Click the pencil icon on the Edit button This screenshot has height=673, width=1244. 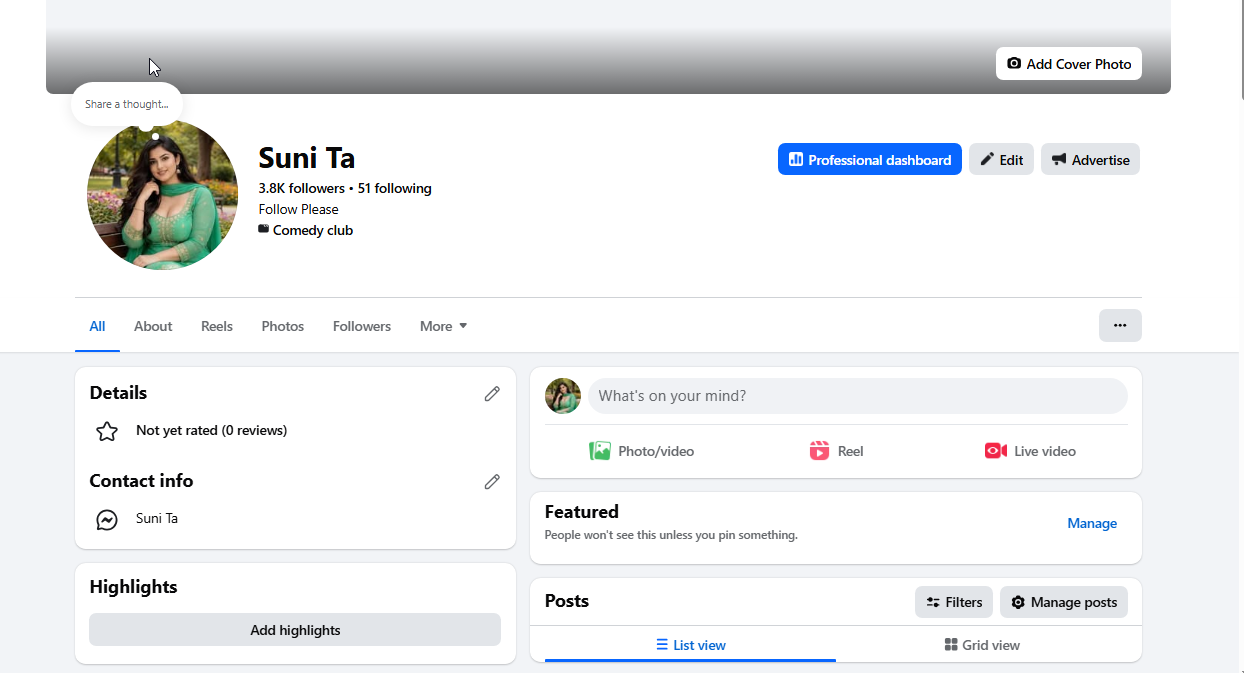[987, 159]
